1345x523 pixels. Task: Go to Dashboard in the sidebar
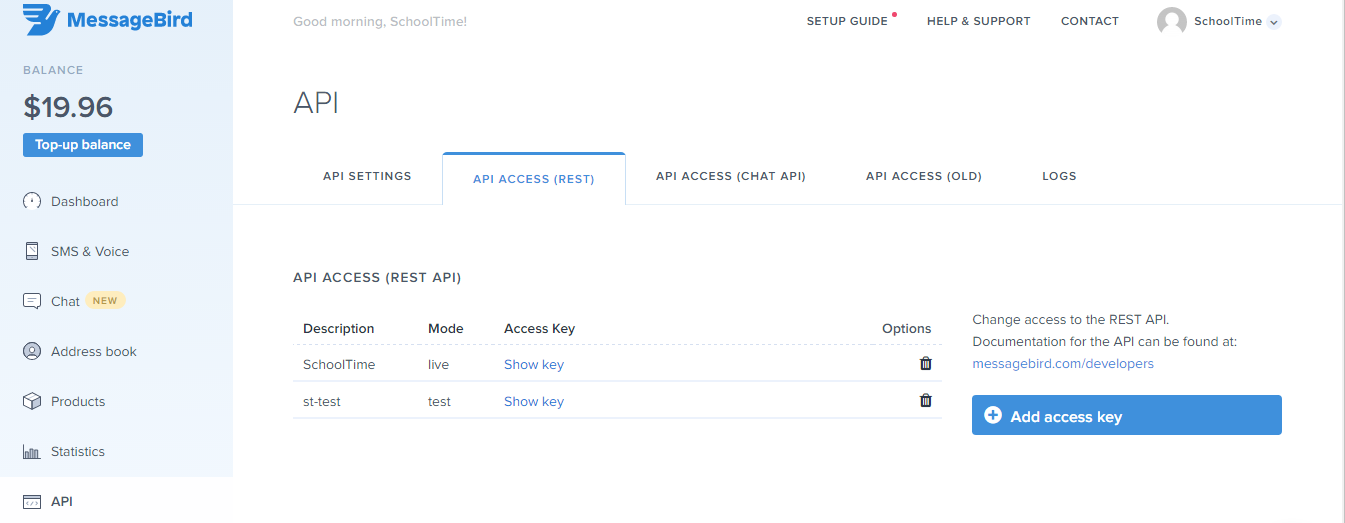pyautogui.click(x=85, y=201)
